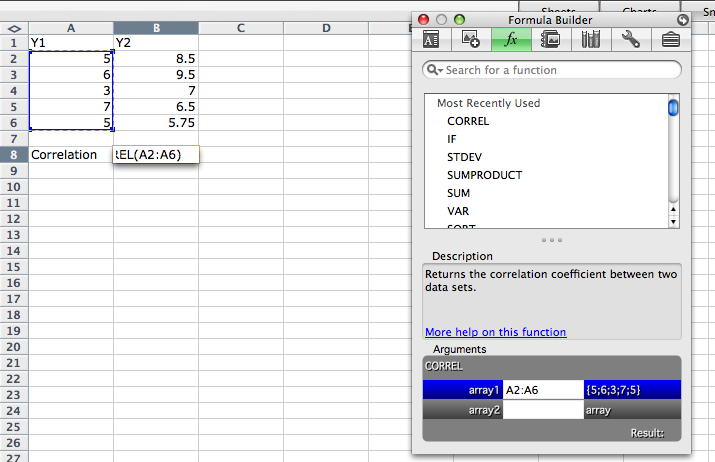Open the Object Palette icon

[471, 40]
